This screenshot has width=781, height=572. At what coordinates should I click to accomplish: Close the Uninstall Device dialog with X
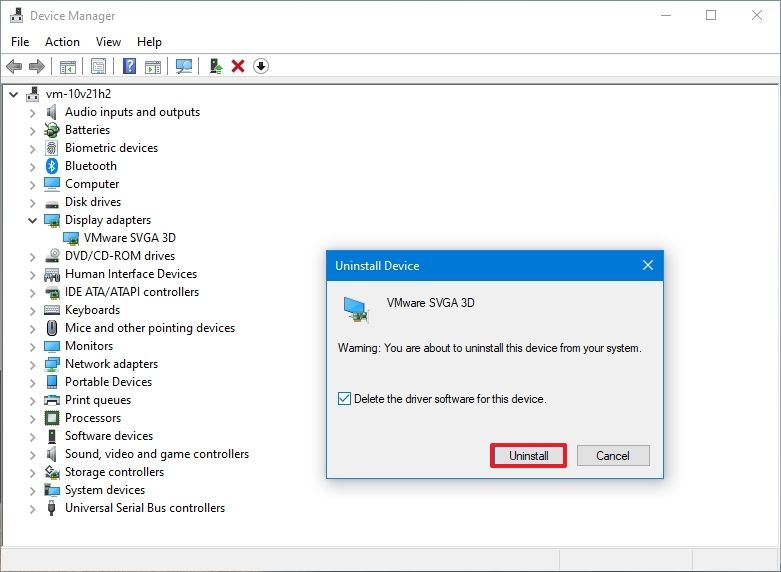coord(648,265)
